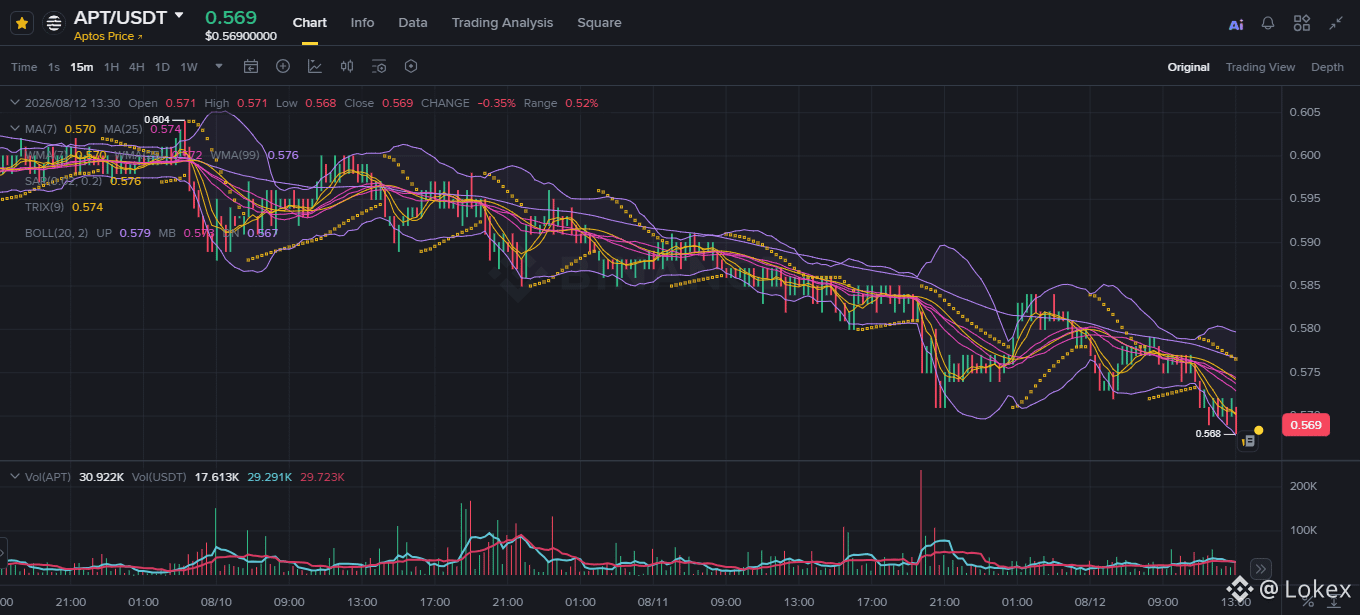Toggle the percent scale icon

click(x=1308, y=601)
